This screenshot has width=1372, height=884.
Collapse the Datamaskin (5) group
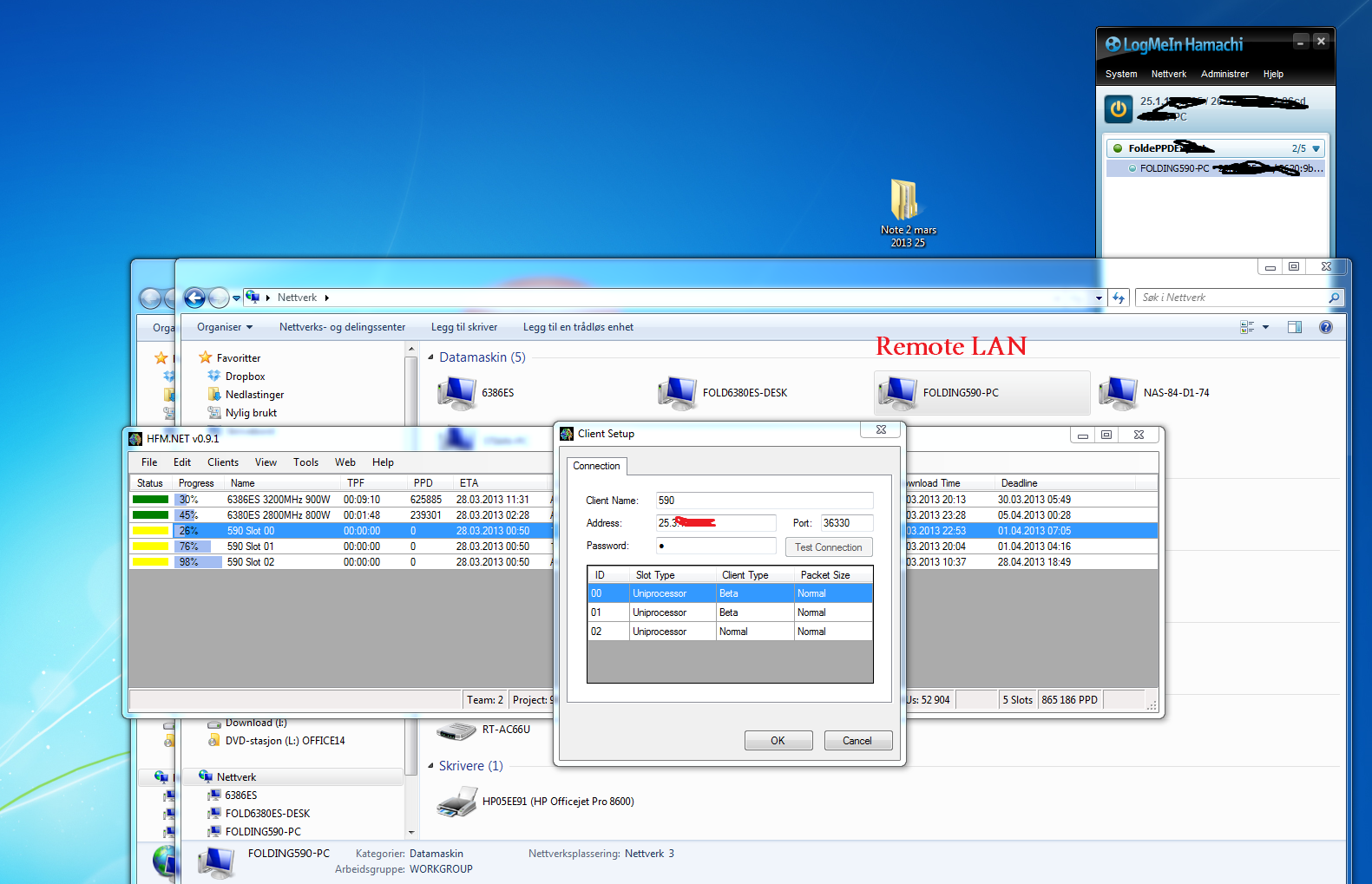(x=430, y=357)
